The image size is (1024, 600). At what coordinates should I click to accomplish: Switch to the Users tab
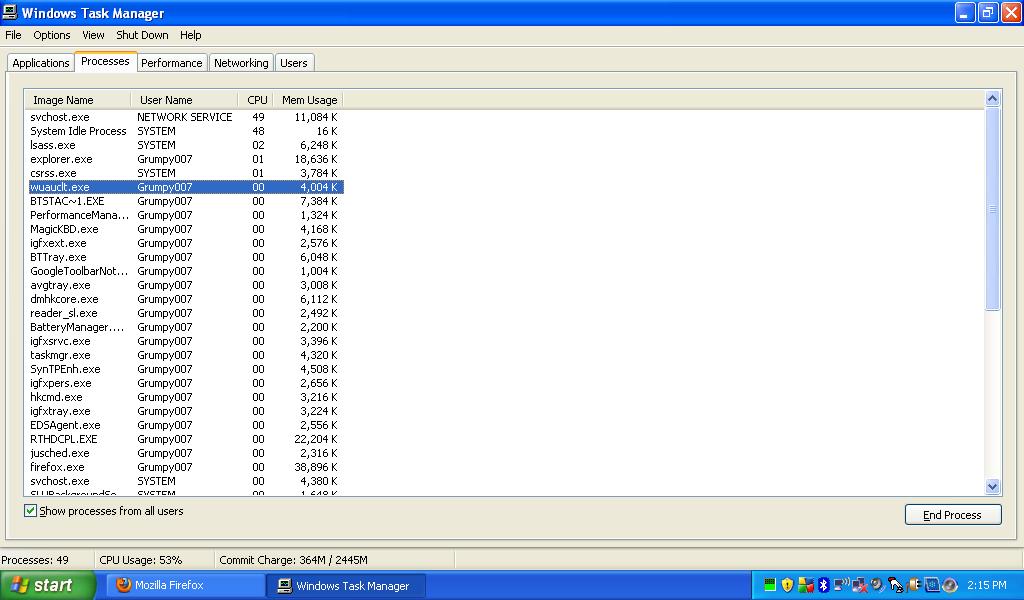coord(294,63)
